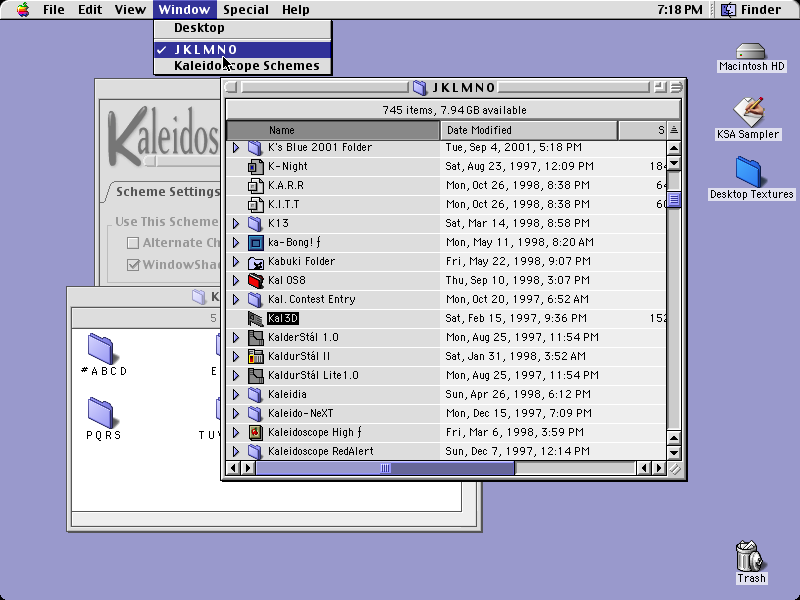Open the File menu
This screenshot has width=800, height=600.
54,9
